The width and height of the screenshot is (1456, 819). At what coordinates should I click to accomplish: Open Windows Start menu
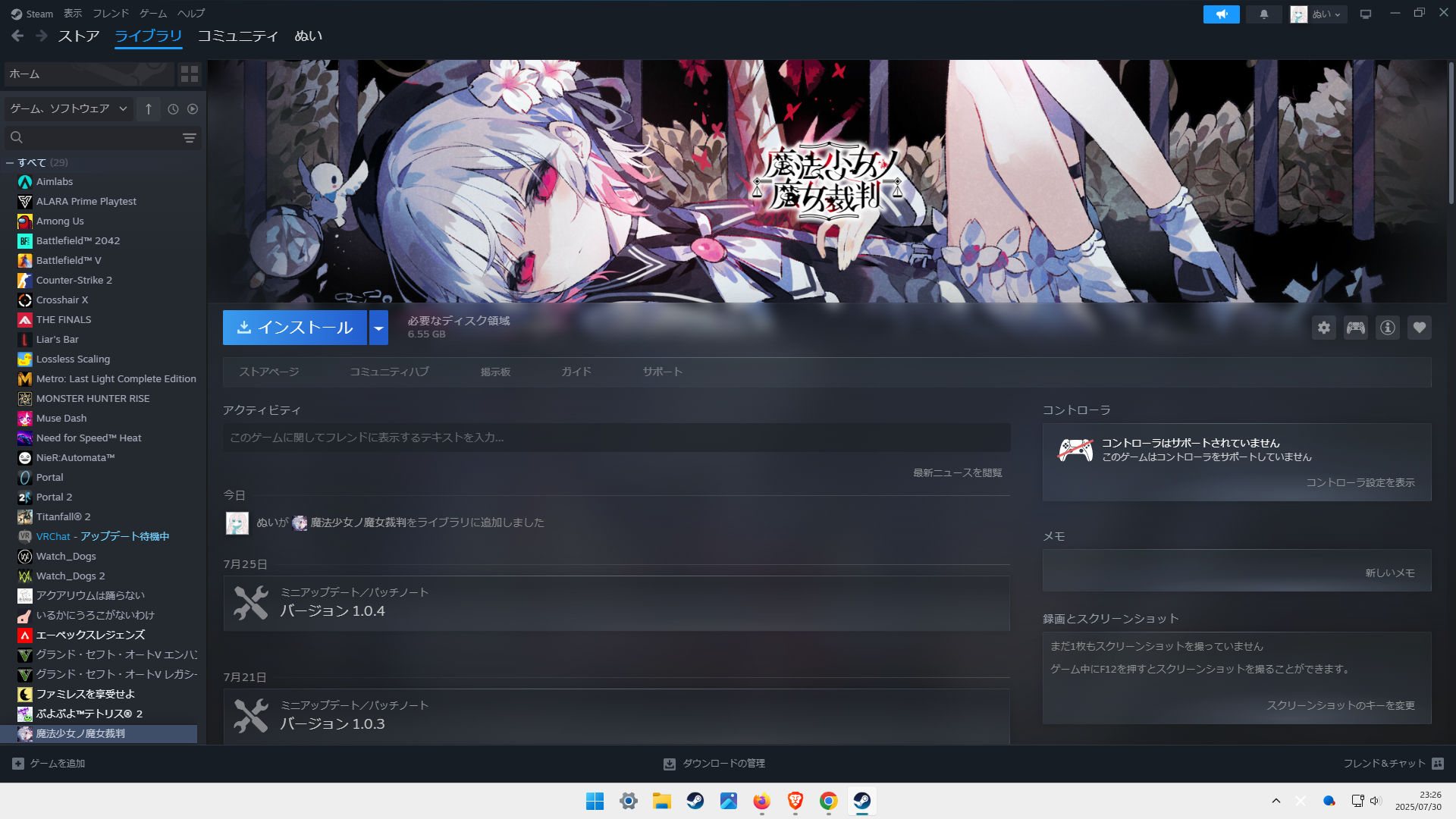tap(595, 801)
